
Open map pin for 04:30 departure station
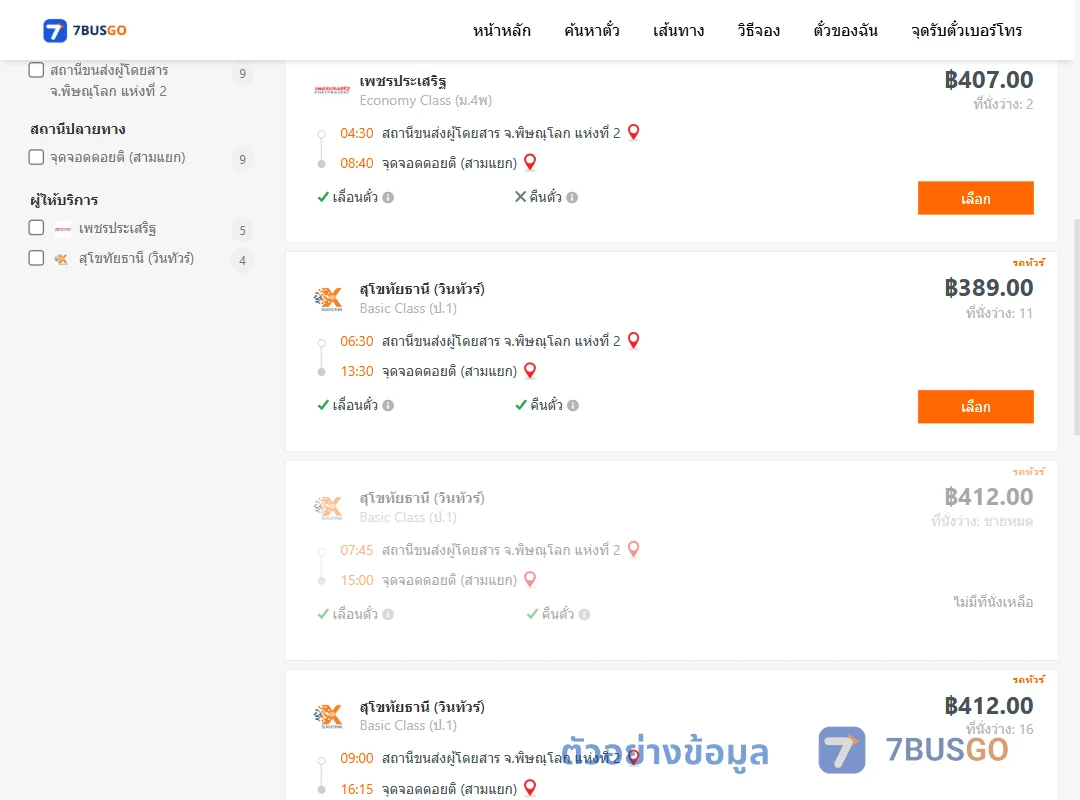point(634,132)
